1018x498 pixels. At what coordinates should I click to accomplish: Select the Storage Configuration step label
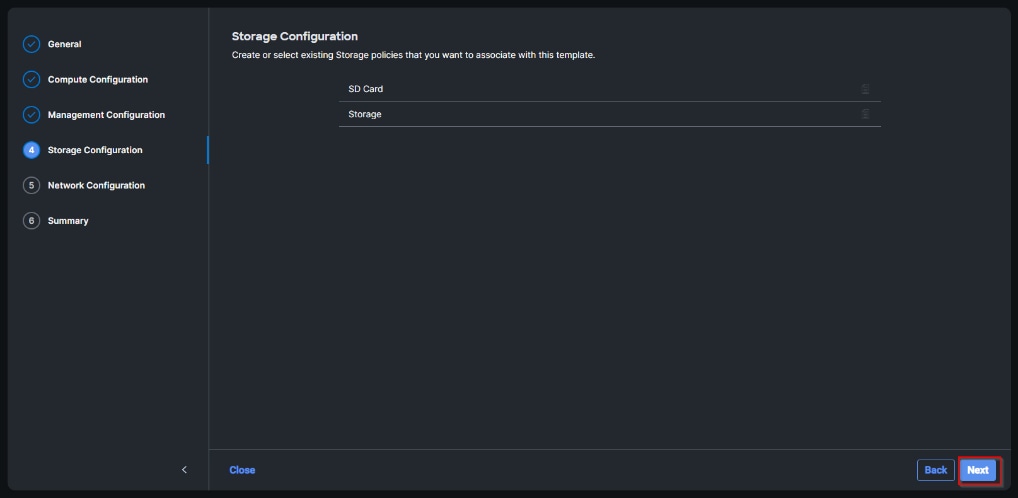95,150
